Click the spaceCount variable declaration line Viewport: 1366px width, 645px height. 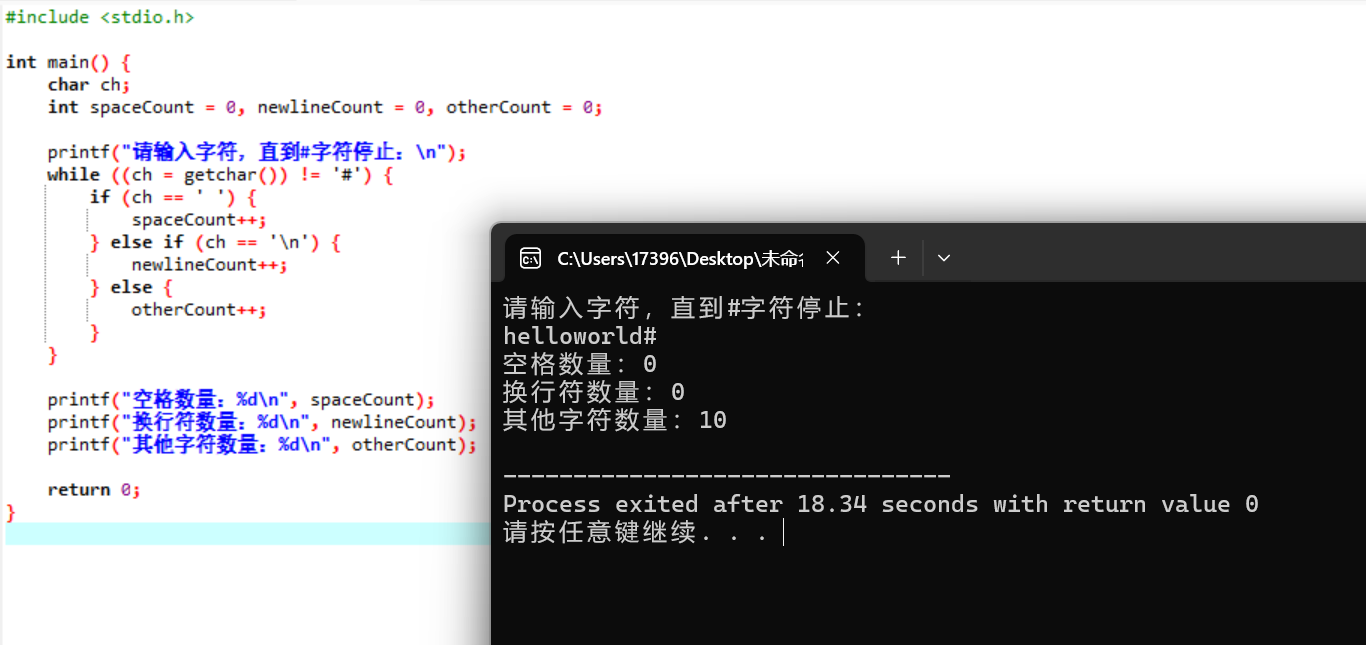click(x=325, y=107)
